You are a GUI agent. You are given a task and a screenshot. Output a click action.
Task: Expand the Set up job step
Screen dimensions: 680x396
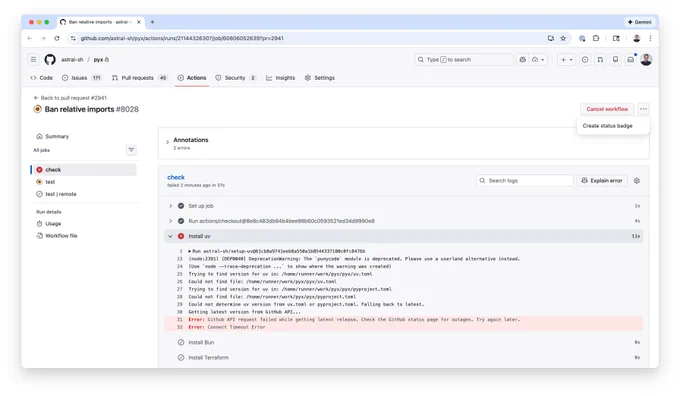tap(403, 206)
